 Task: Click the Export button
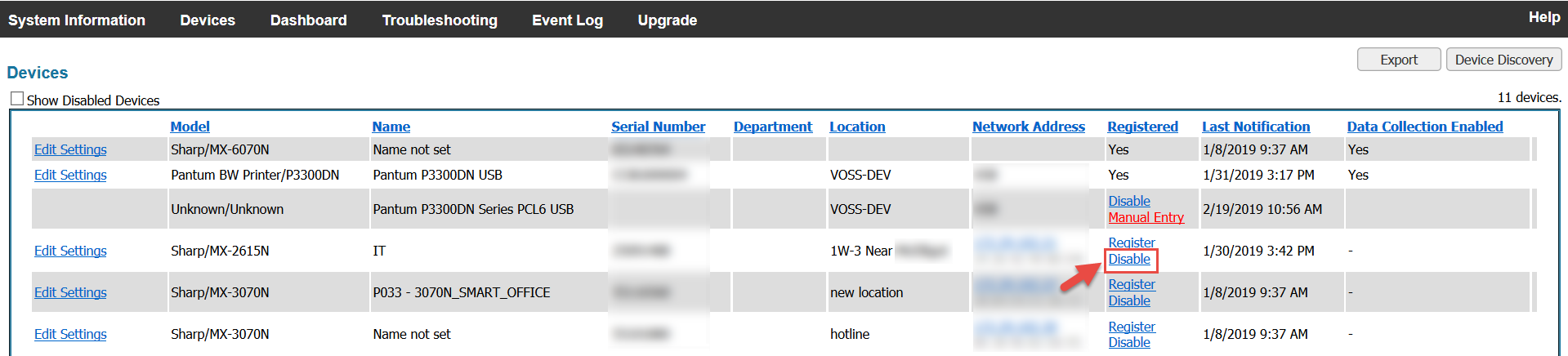click(1398, 60)
